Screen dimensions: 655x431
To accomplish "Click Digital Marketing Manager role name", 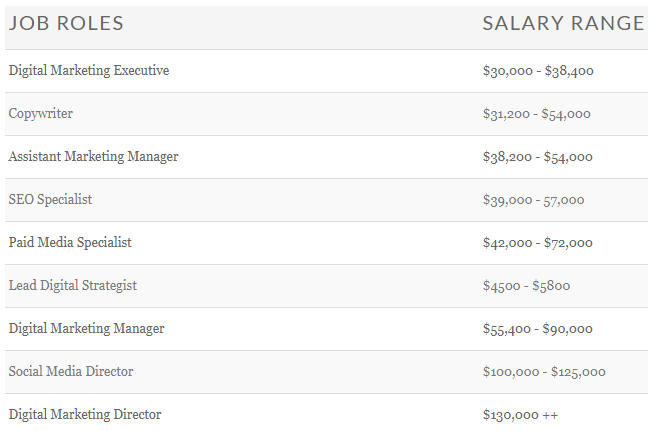I will point(86,329).
